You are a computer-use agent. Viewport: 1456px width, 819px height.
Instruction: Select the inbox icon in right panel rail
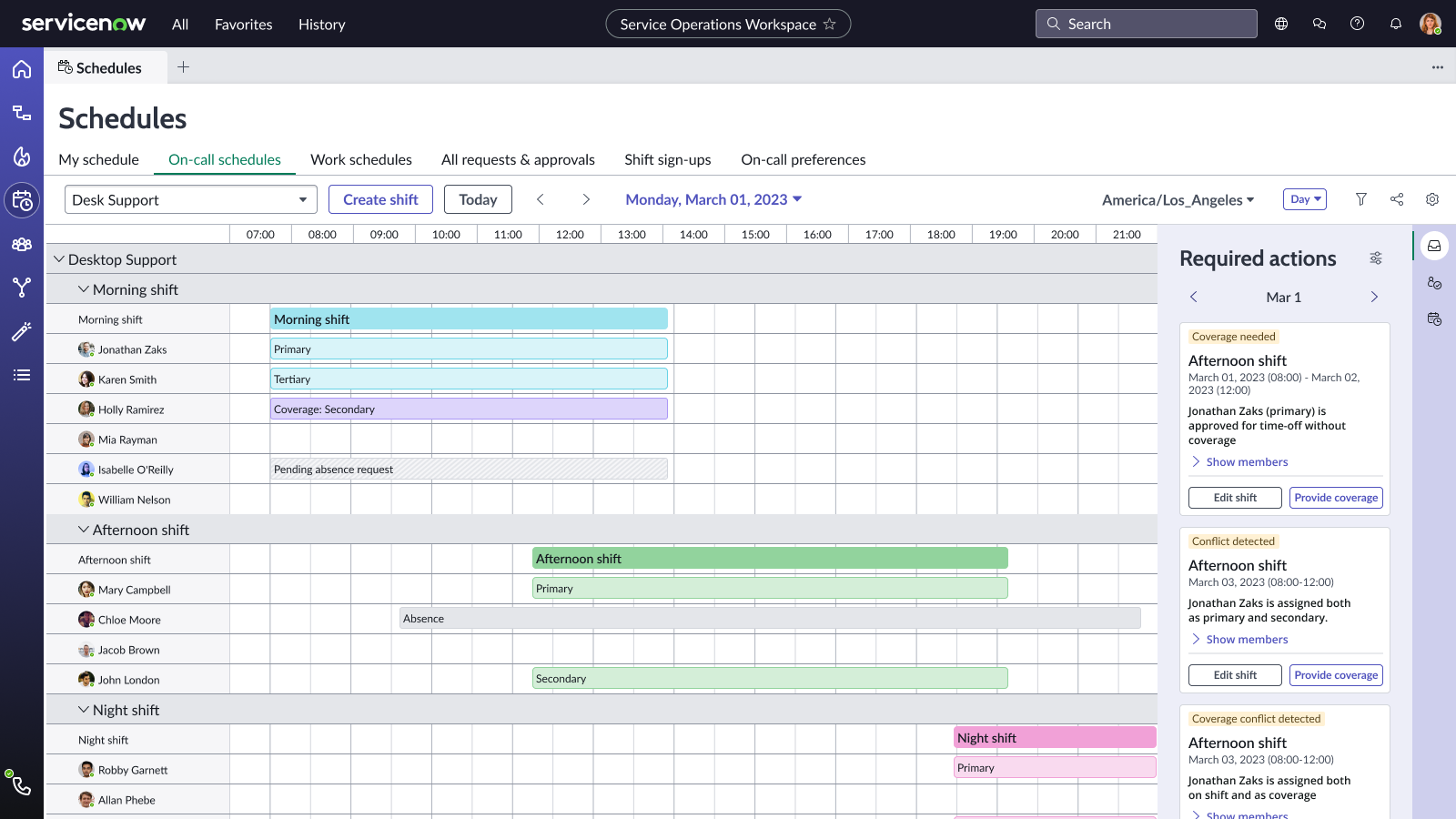(1434, 246)
